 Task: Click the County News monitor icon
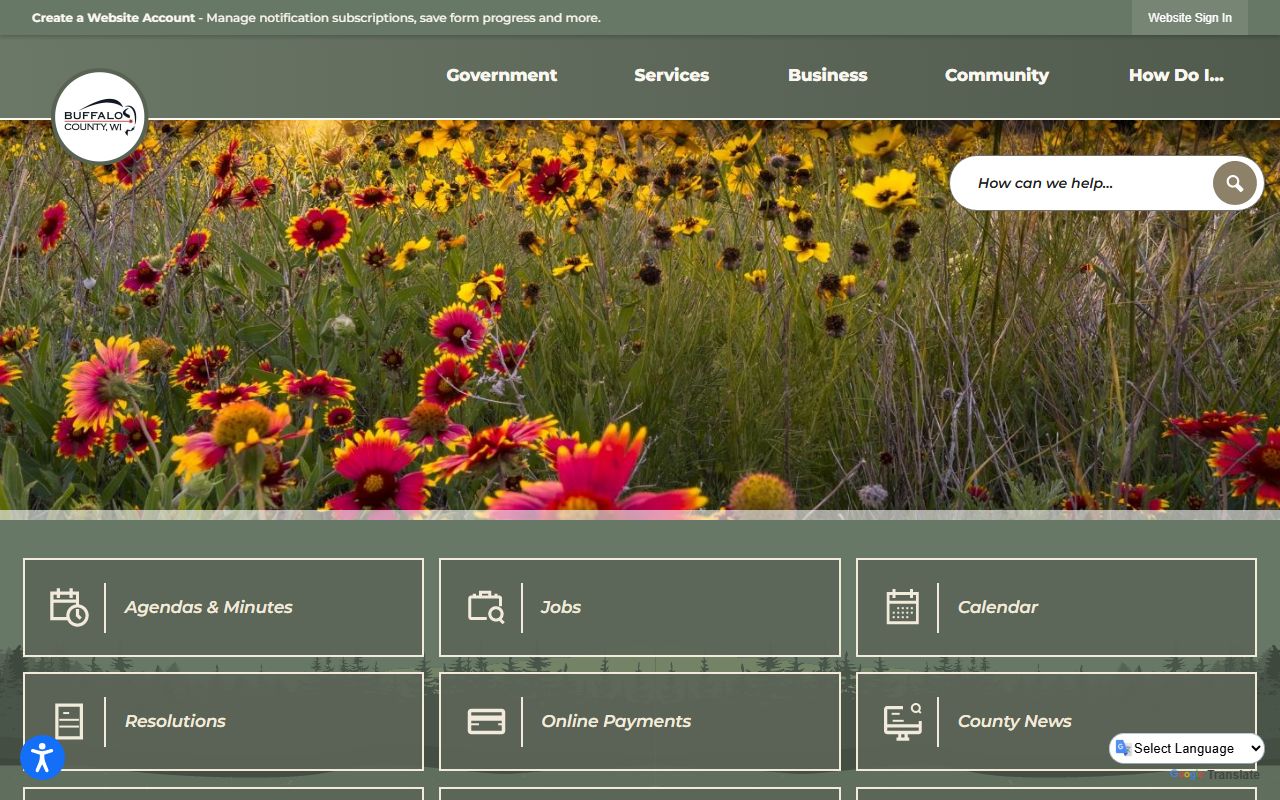[902, 721]
